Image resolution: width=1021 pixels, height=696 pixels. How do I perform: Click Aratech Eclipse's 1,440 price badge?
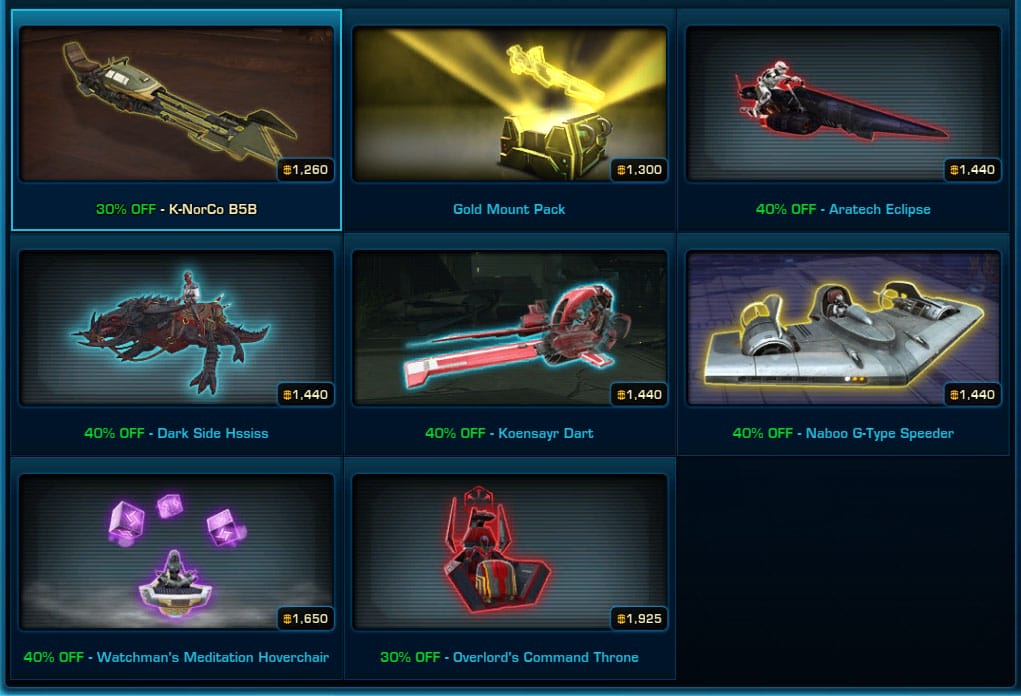coord(972,170)
